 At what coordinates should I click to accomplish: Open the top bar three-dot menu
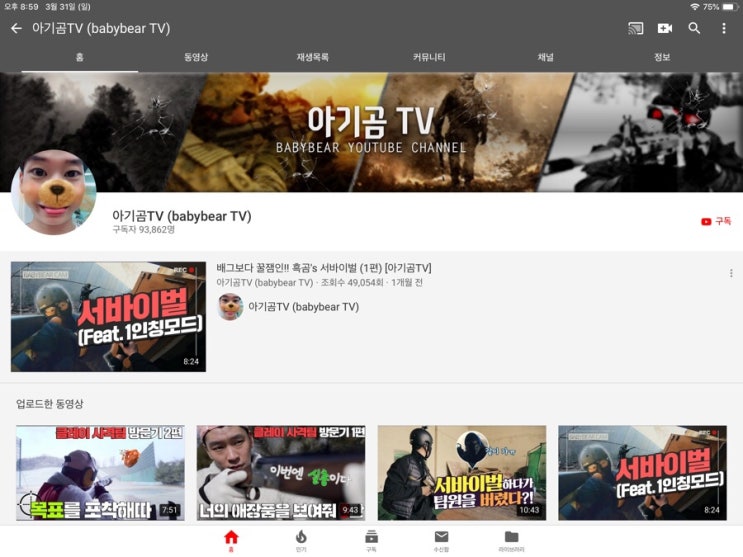[x=724, y=28]
